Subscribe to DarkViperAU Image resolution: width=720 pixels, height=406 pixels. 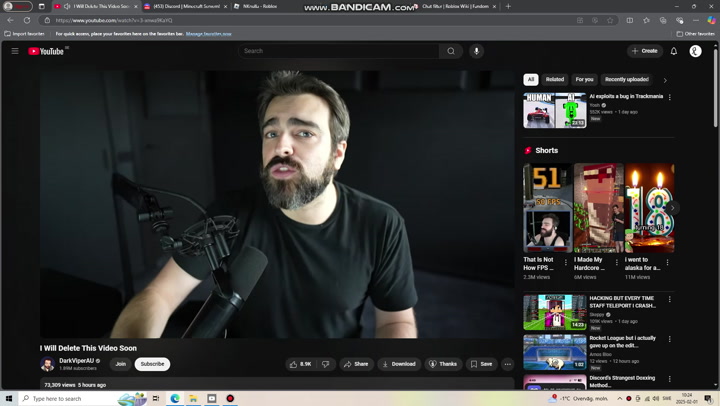(152, 364)
